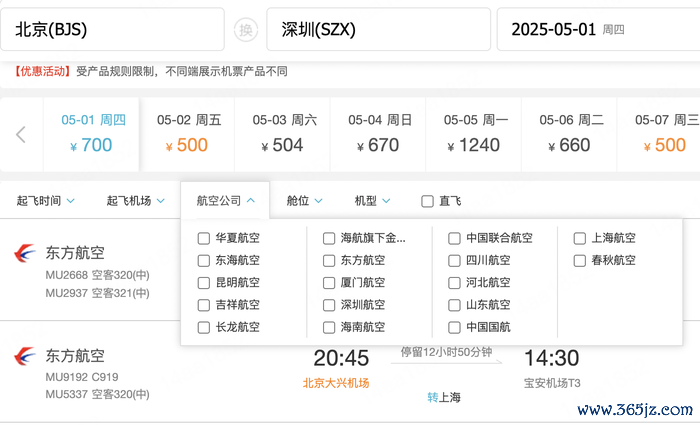Tick the 昆明航空 checkbox

[204, 283]
